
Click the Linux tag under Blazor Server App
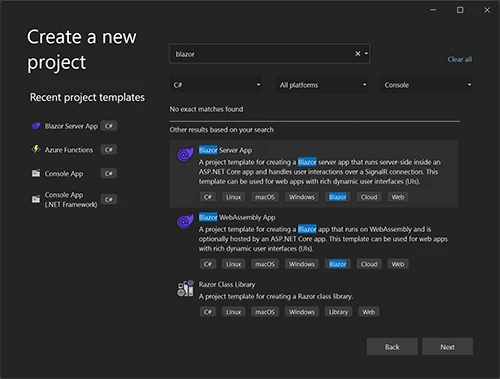click(233, 197)
